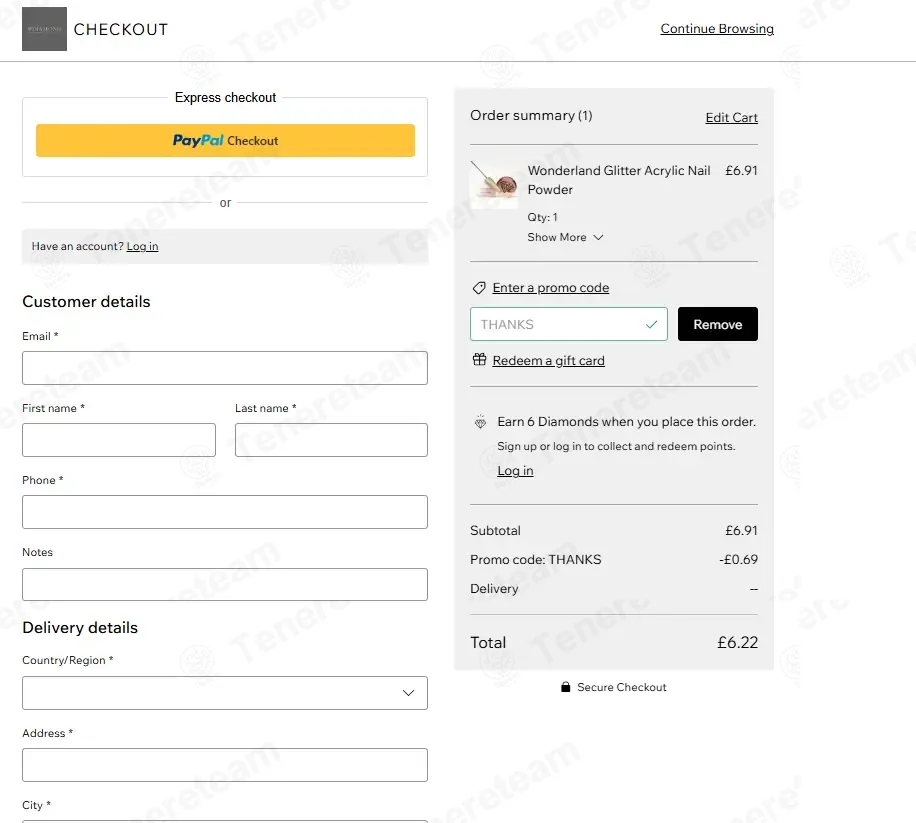The image size is (916, 823).
Task: Expand Show More product details
Action: (565, 237)
